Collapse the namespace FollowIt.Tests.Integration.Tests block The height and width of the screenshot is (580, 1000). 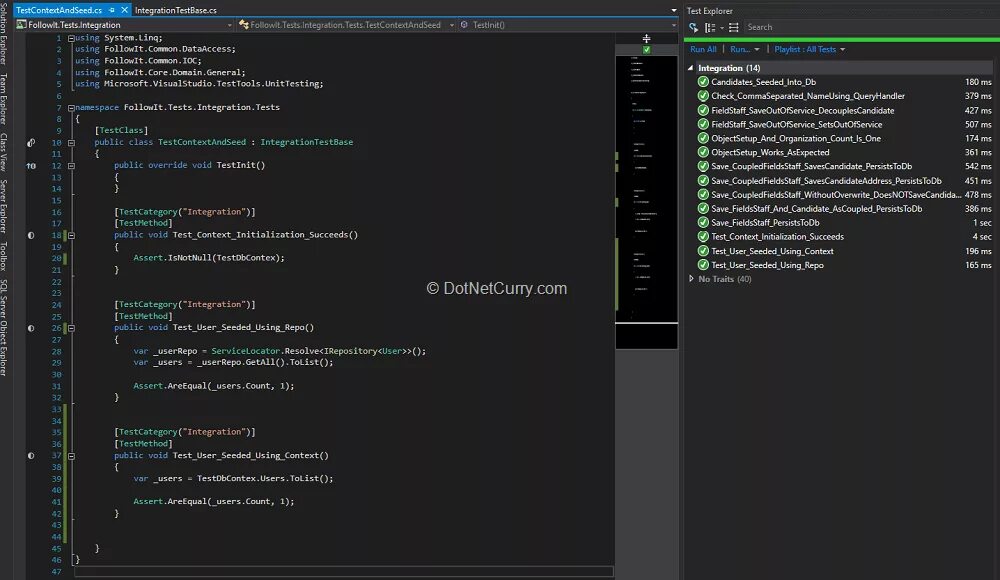coord(71,107)
